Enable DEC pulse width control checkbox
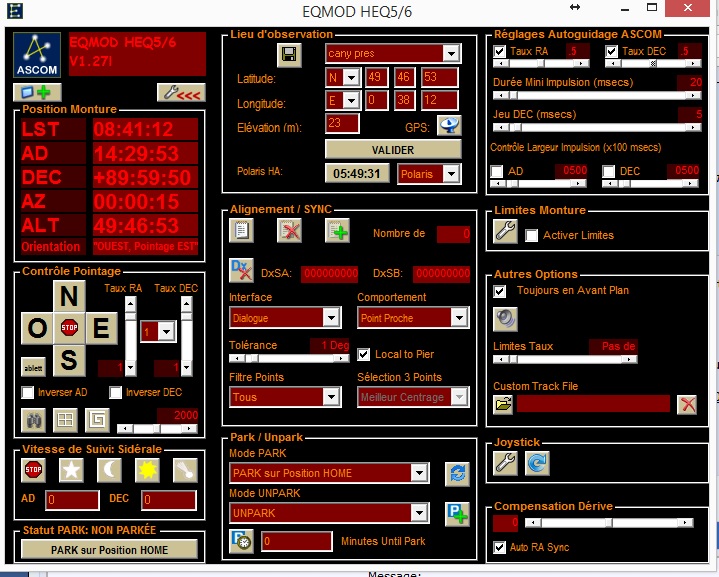The width and height of the screenshot is (719, 577). [x=608, y=172]
